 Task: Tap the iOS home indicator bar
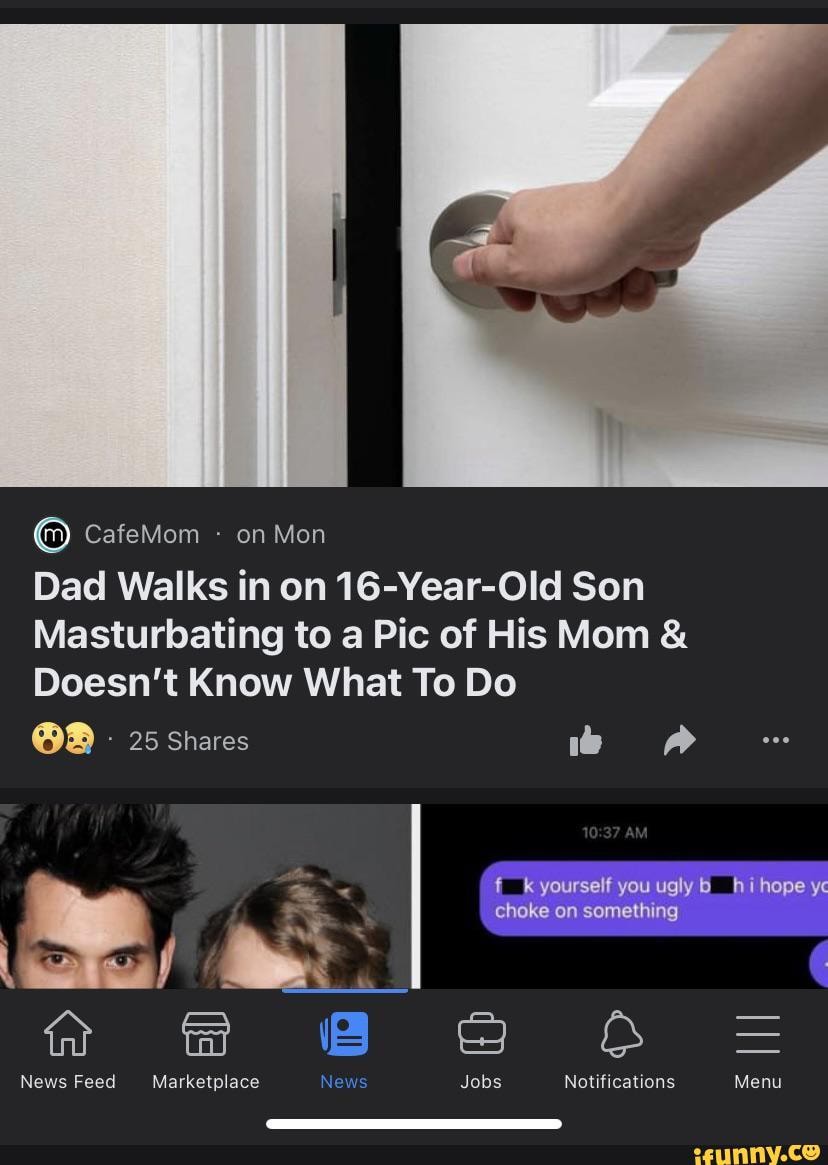pos(414,1123)
